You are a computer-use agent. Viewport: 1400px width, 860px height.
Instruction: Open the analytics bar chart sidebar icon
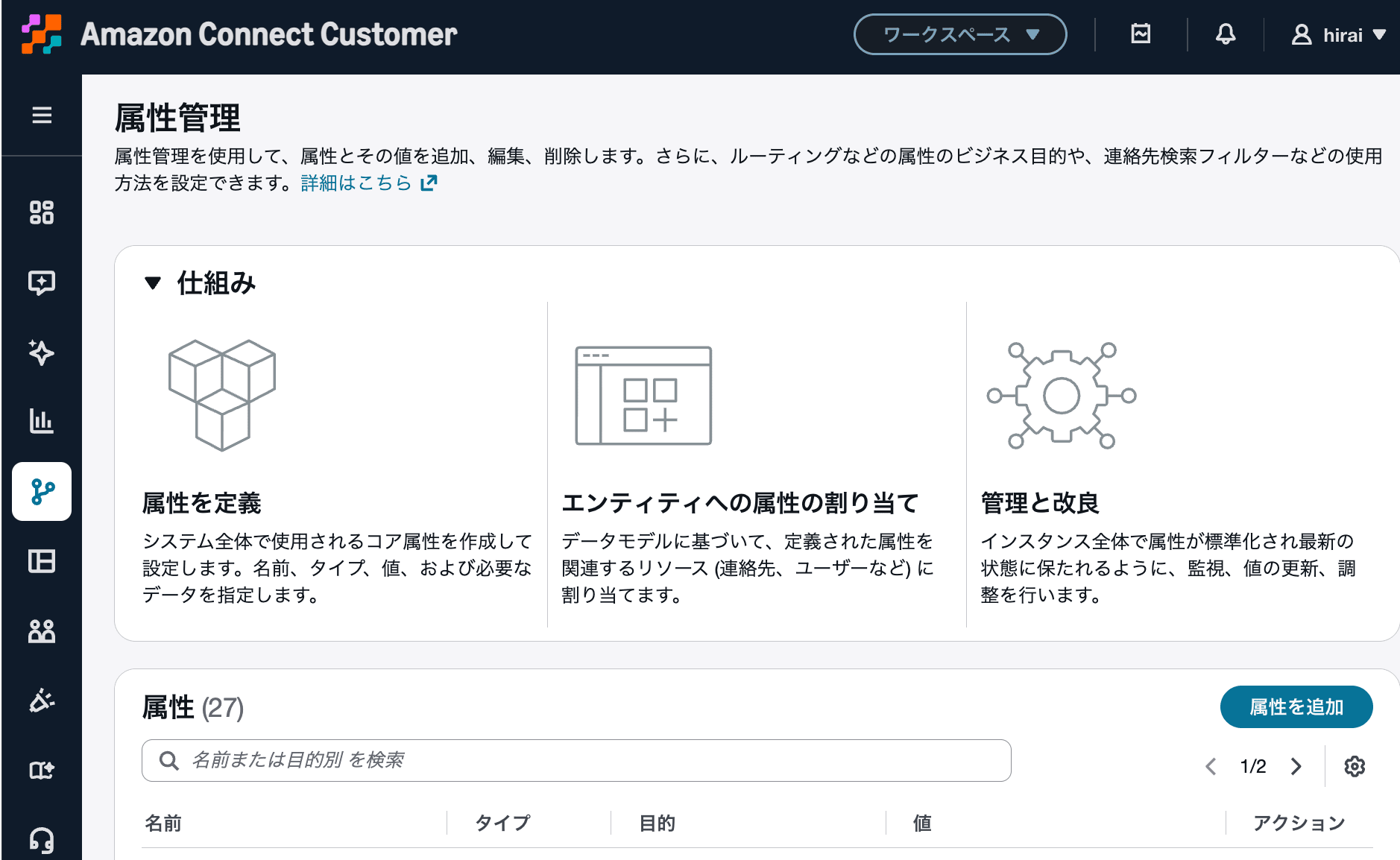tap(42, 421)
